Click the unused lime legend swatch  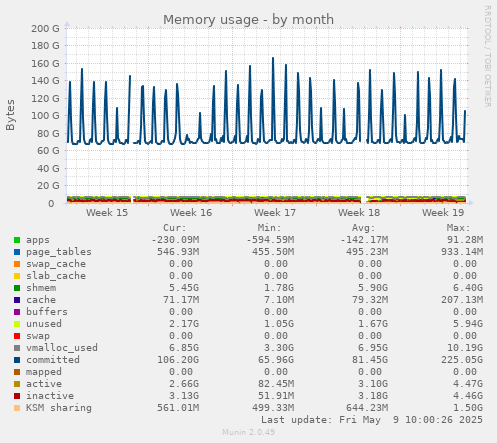click(17, 324)
